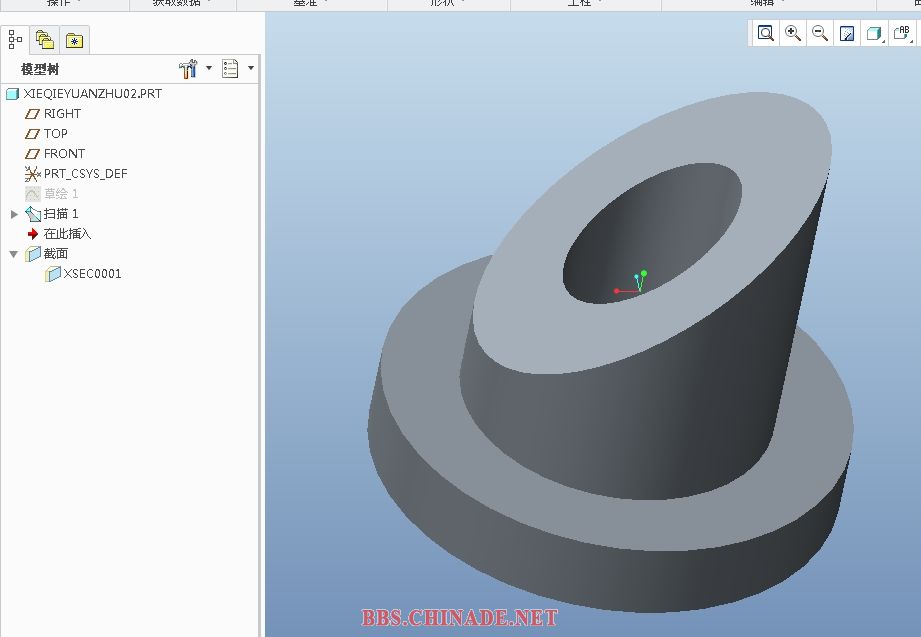Click the model tree show list icon

[230, 69]
